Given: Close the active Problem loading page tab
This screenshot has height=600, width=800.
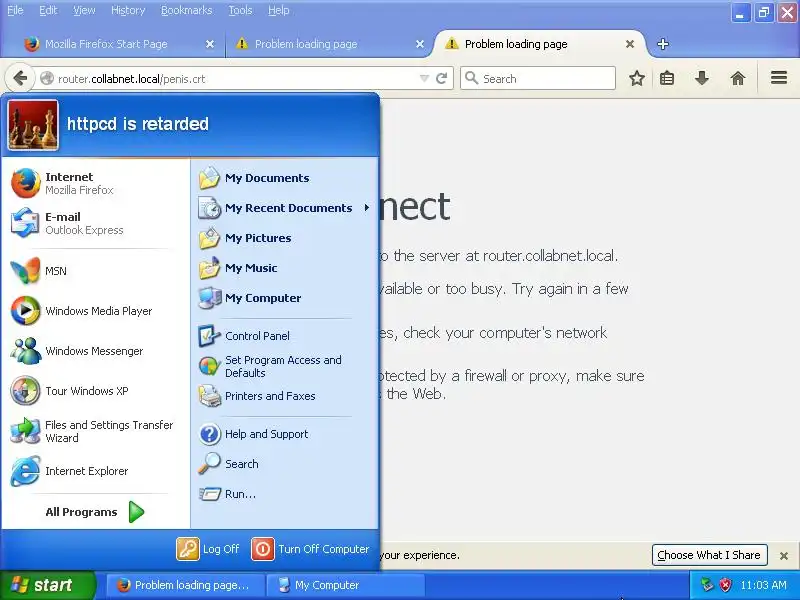Looking at the screenshot, I should coord(630,44).
